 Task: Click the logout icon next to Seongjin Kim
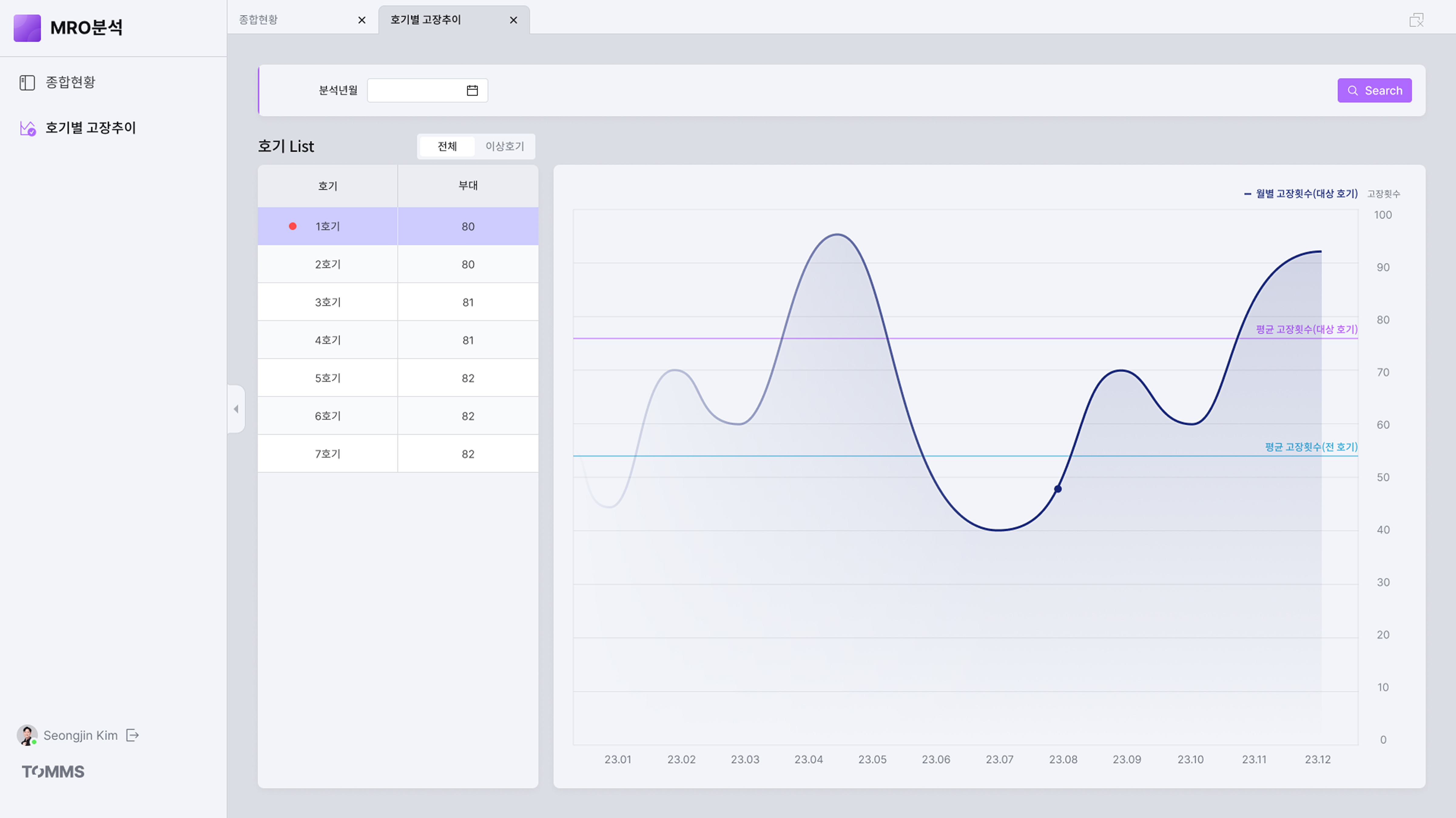coord(133,735)
